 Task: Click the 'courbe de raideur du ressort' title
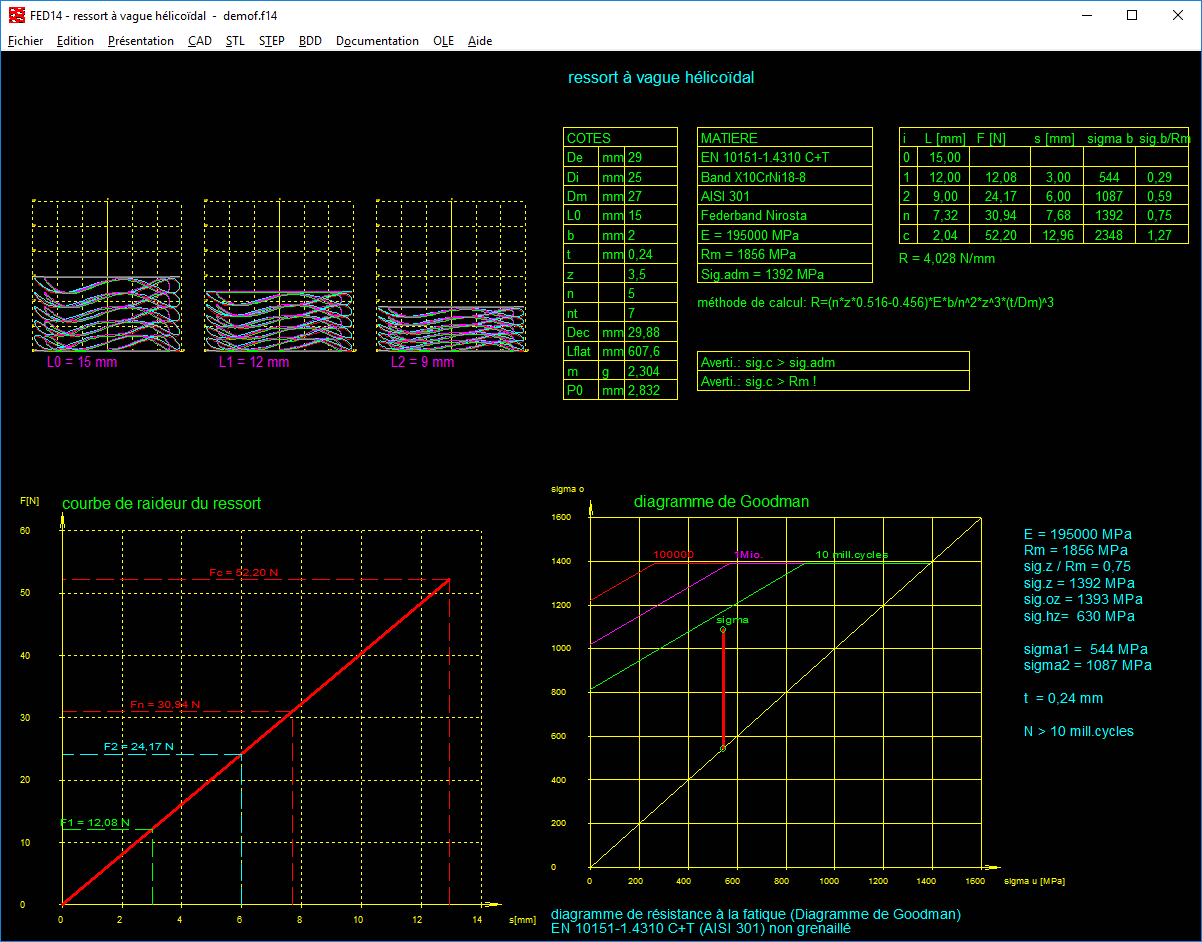tap(161, 504)
